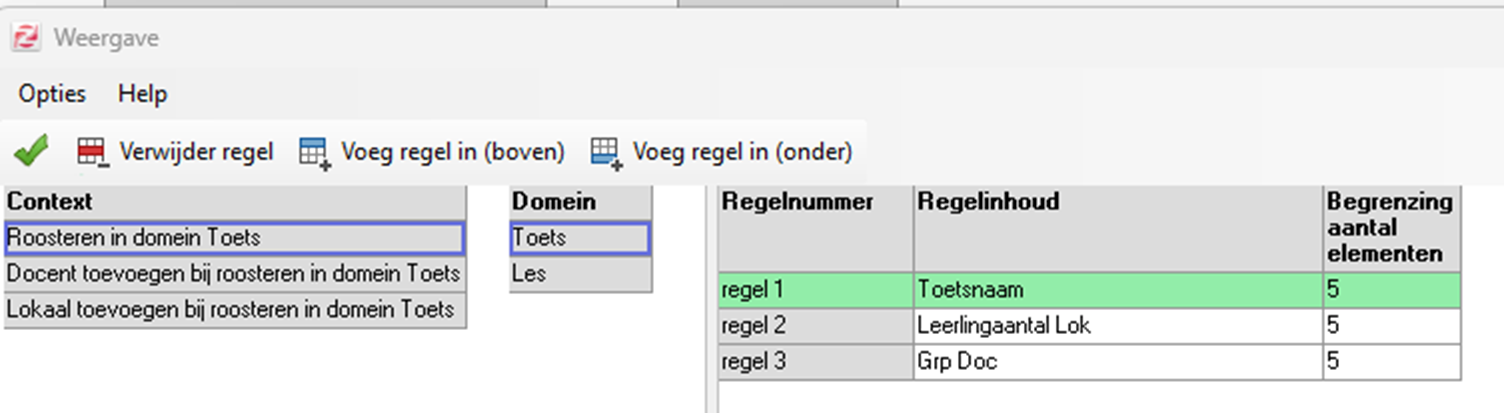Select context Roosteren in domein Toets

[234, 238]
